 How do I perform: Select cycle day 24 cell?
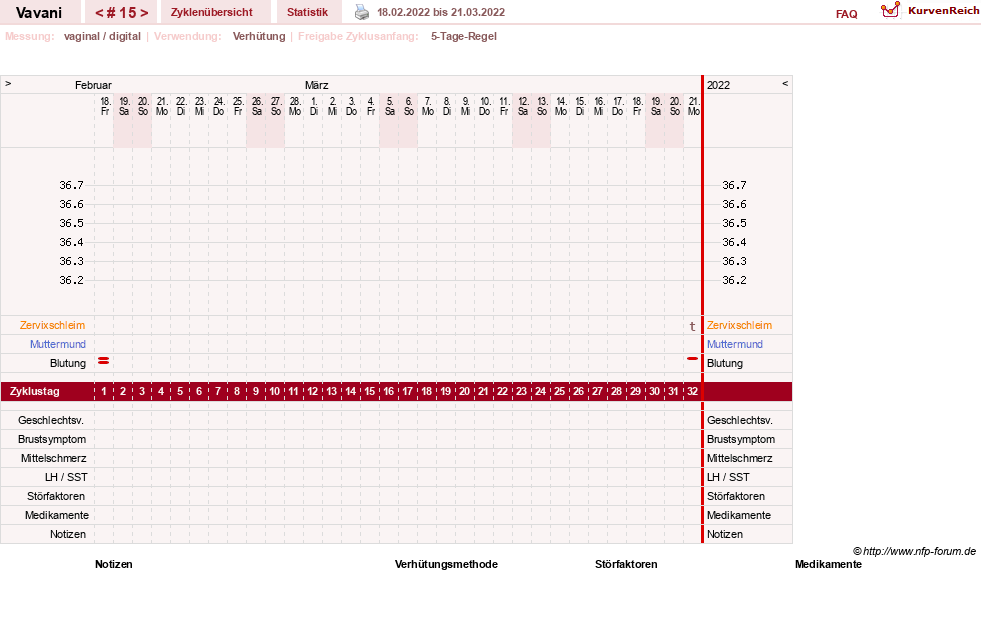541,392
